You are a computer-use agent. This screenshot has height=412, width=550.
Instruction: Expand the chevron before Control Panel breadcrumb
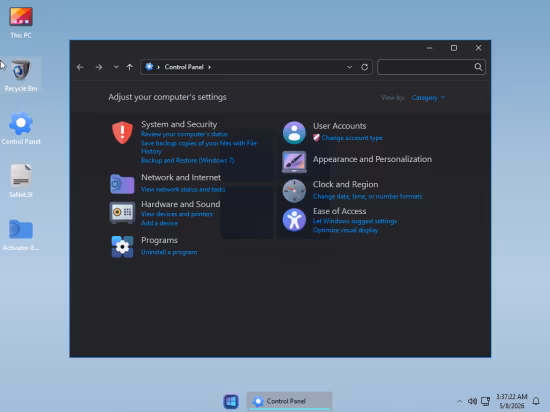click(x=159, y=67)
